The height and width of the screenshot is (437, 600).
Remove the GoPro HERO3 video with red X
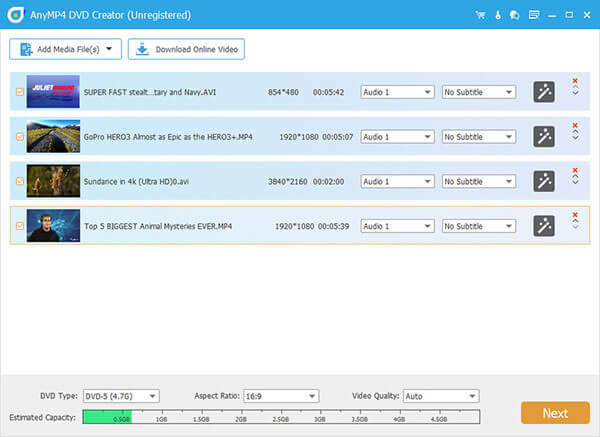click(x=575, y=126)
